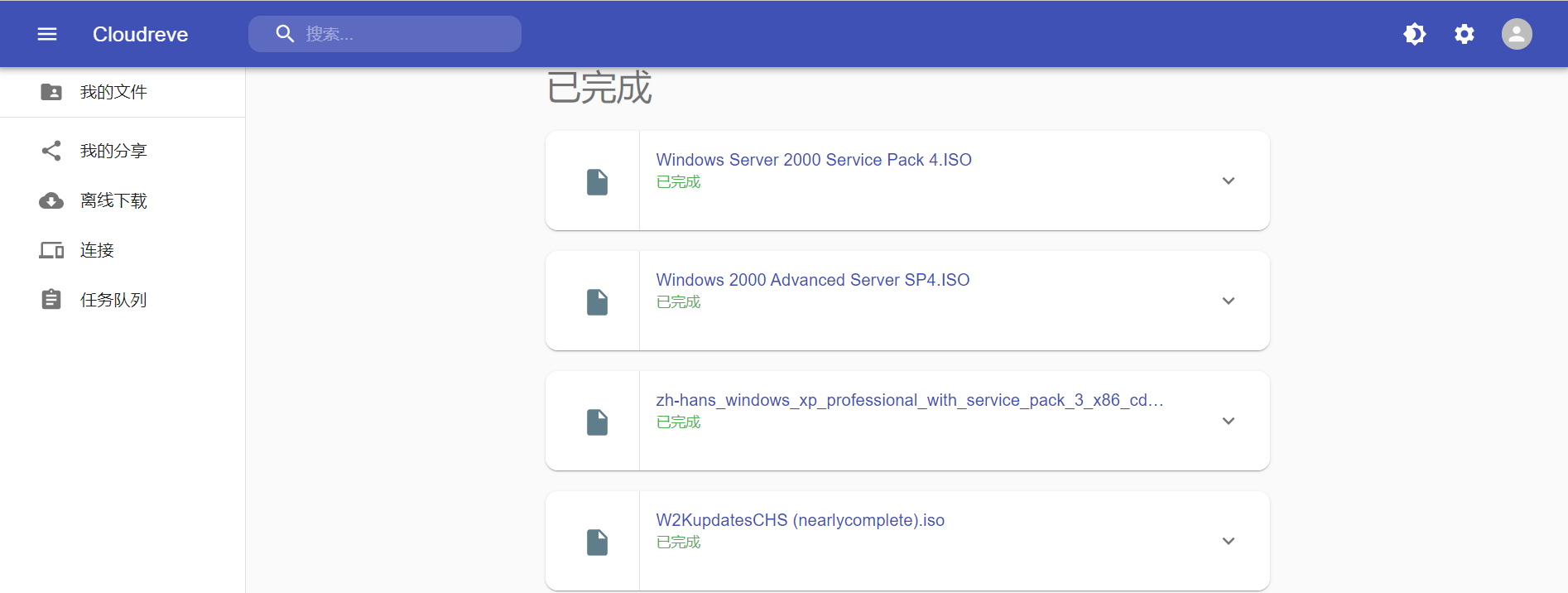Click file icon of Windows 2000 Advanced Server SP4.ISO

597,301
